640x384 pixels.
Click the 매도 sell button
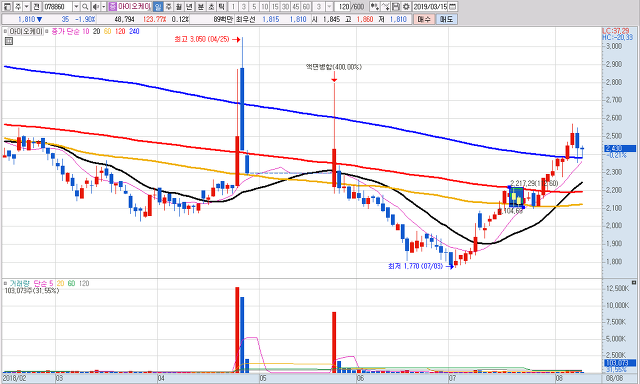[447, 19]
